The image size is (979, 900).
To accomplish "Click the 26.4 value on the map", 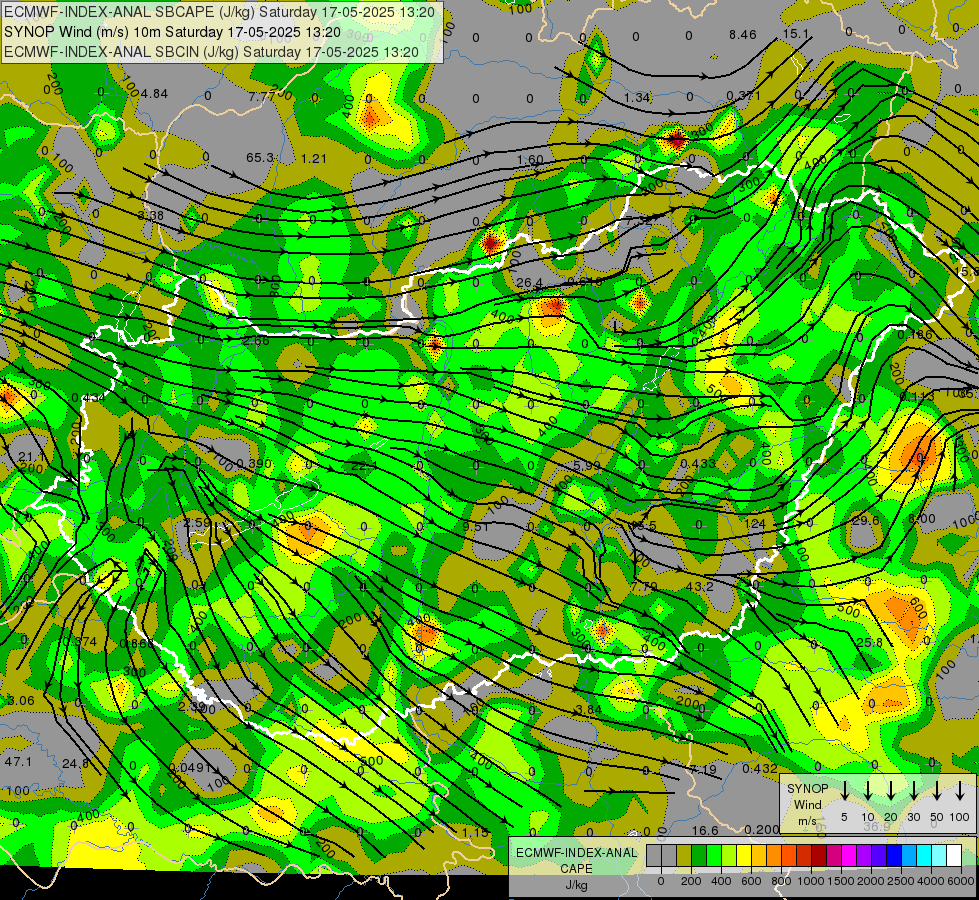I will [x=529, y=283].
